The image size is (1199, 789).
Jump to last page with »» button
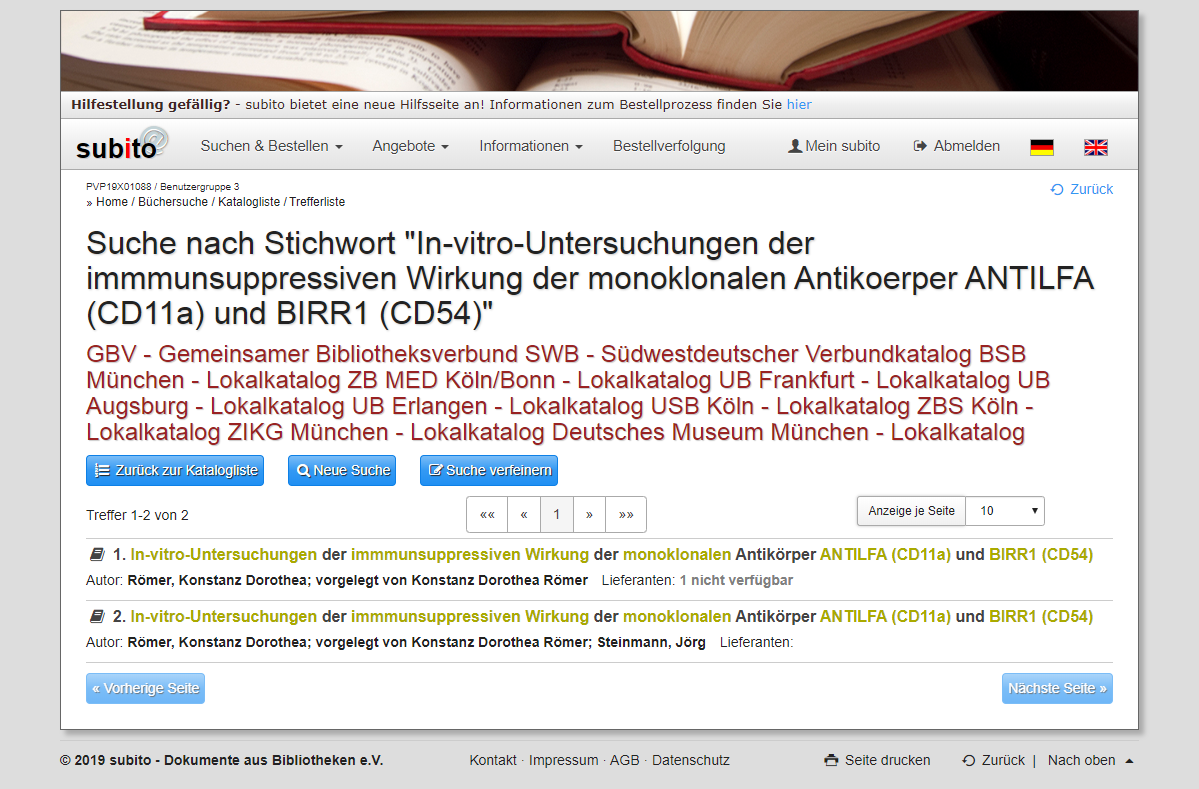coord(626,515)
